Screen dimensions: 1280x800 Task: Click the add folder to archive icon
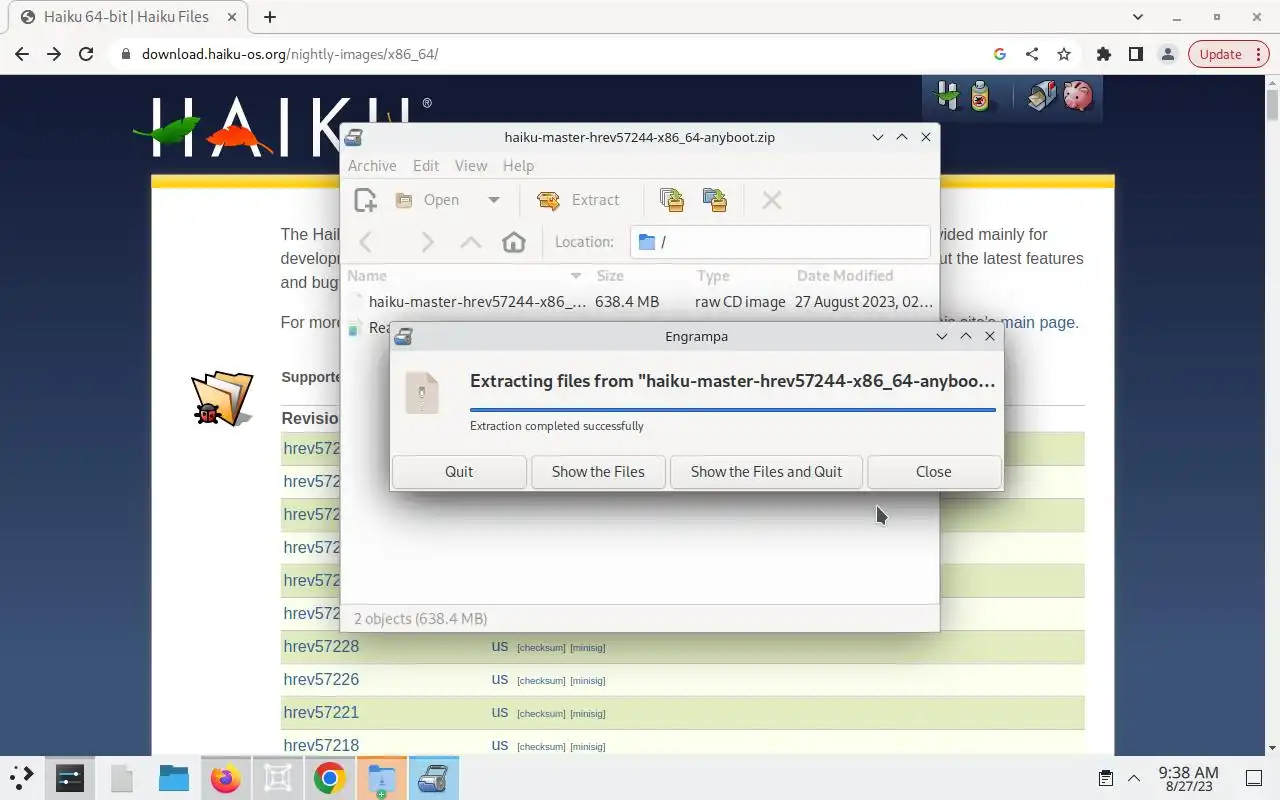(x=714, y=200)
